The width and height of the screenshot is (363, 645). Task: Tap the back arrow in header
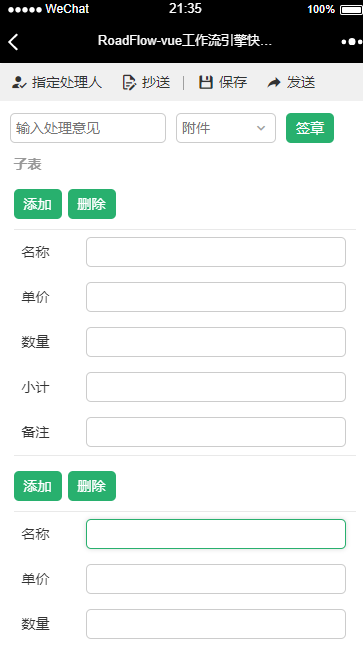click(x=13, y=42)
